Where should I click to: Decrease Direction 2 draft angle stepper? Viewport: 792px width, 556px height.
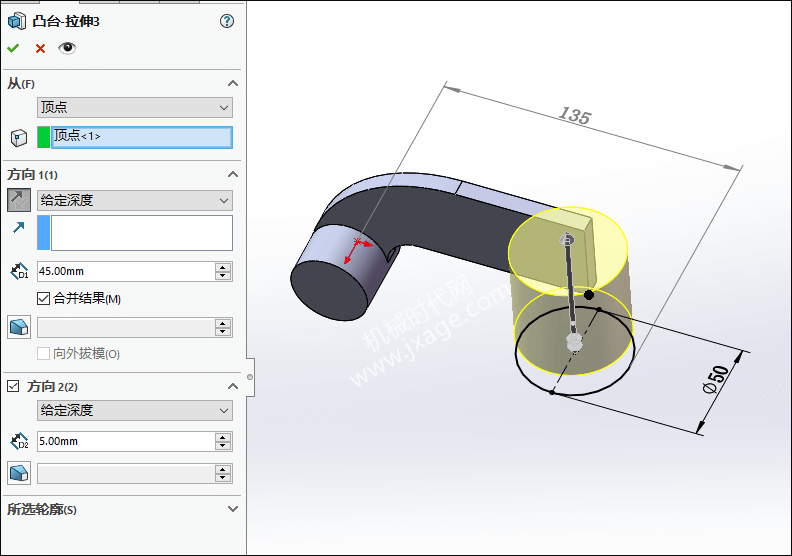tap(223, 479)
